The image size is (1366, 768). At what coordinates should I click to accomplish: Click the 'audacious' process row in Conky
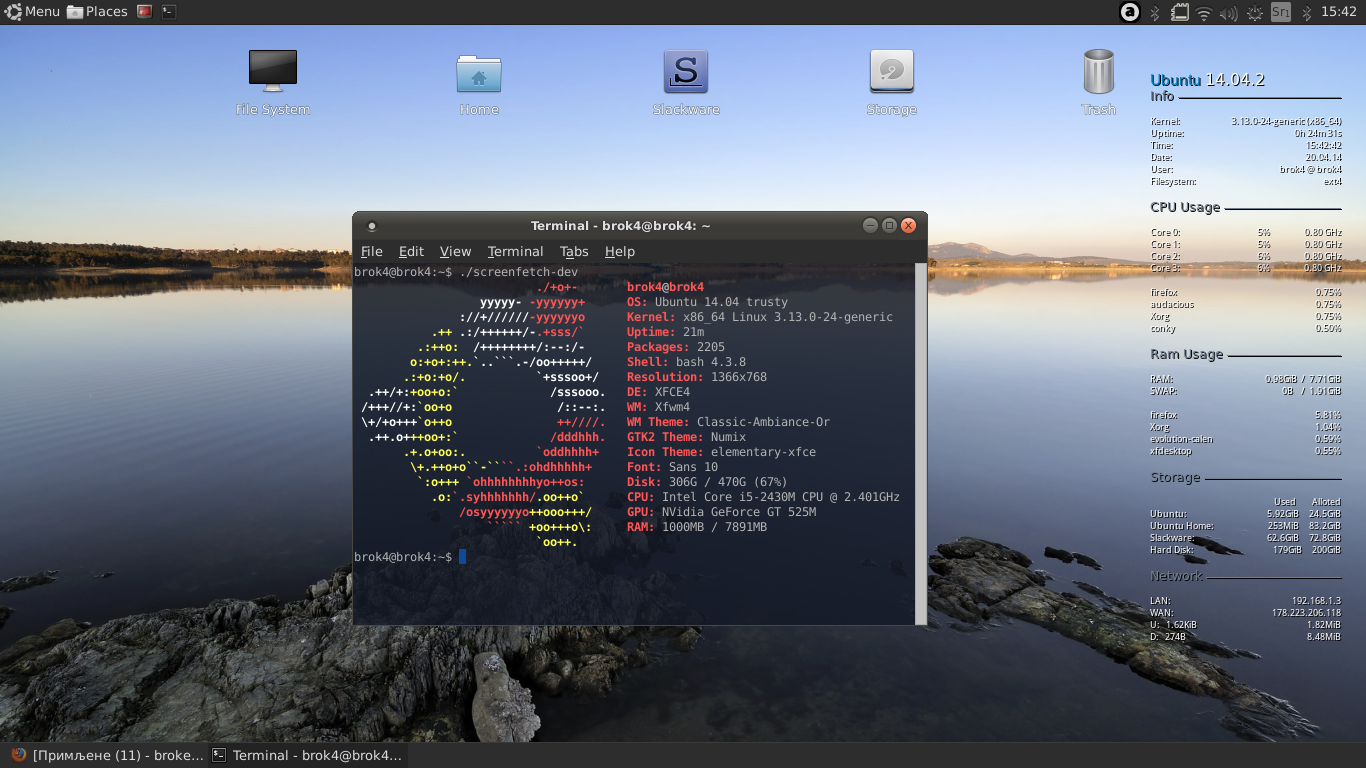coord(1246,305)
